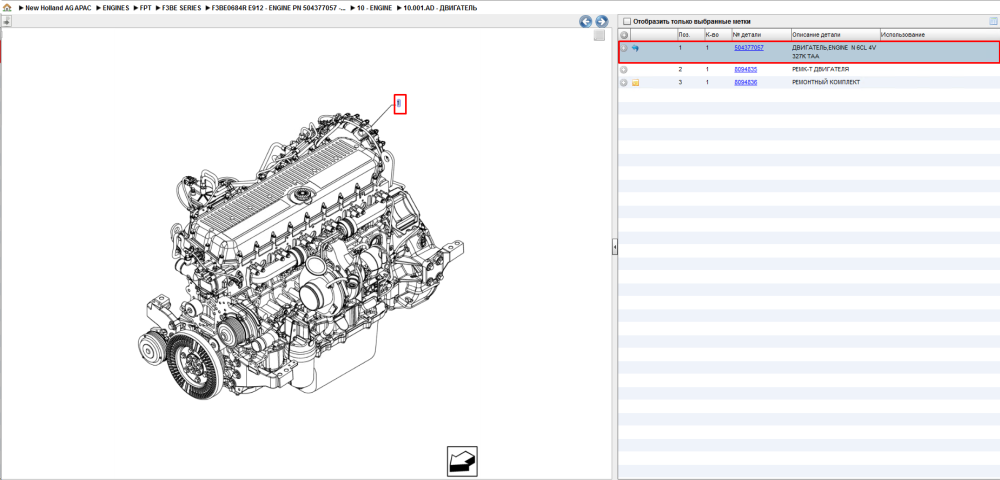The width and height of the screenshot is (1000, 480).
Task: Open 10.001.AD - ДВИГАТЕЛЬ breadcrumb
Action: [439, 8]
